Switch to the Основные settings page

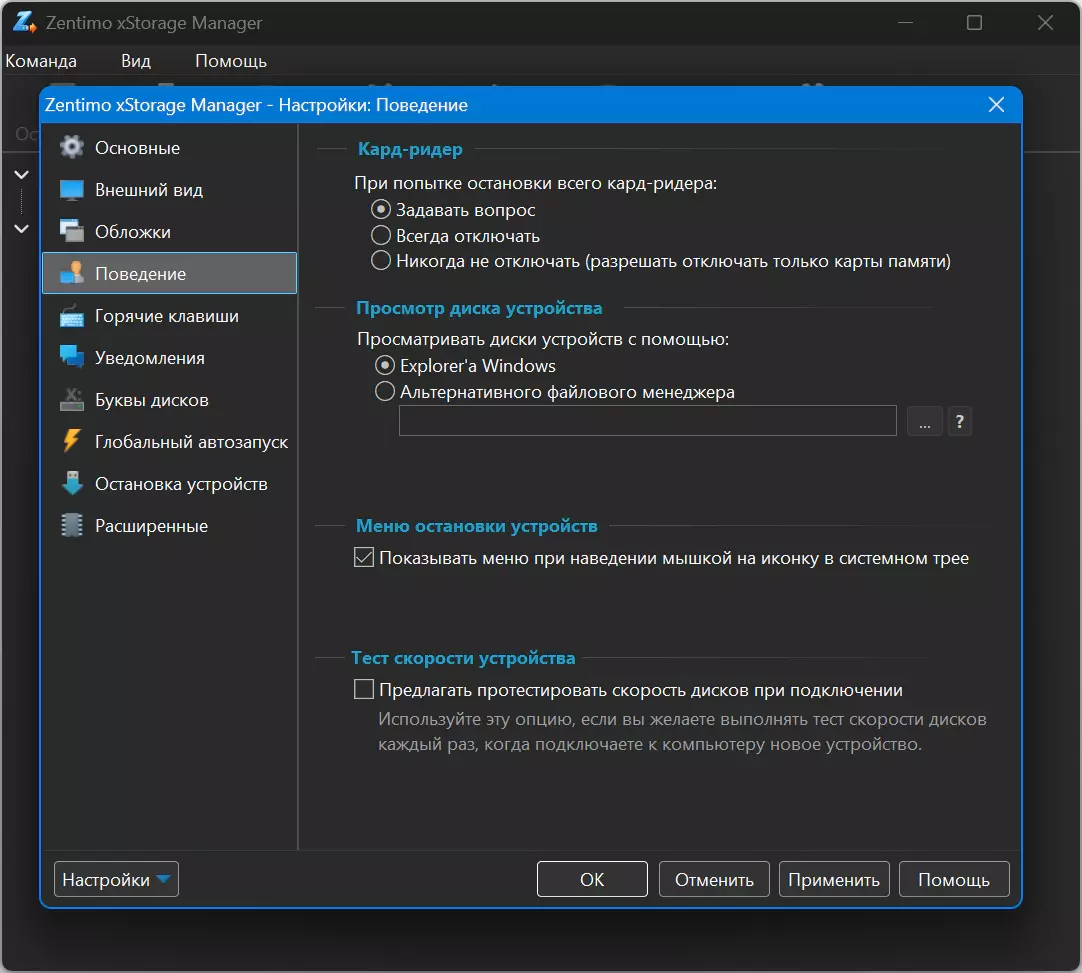click(x=170, y=148)
